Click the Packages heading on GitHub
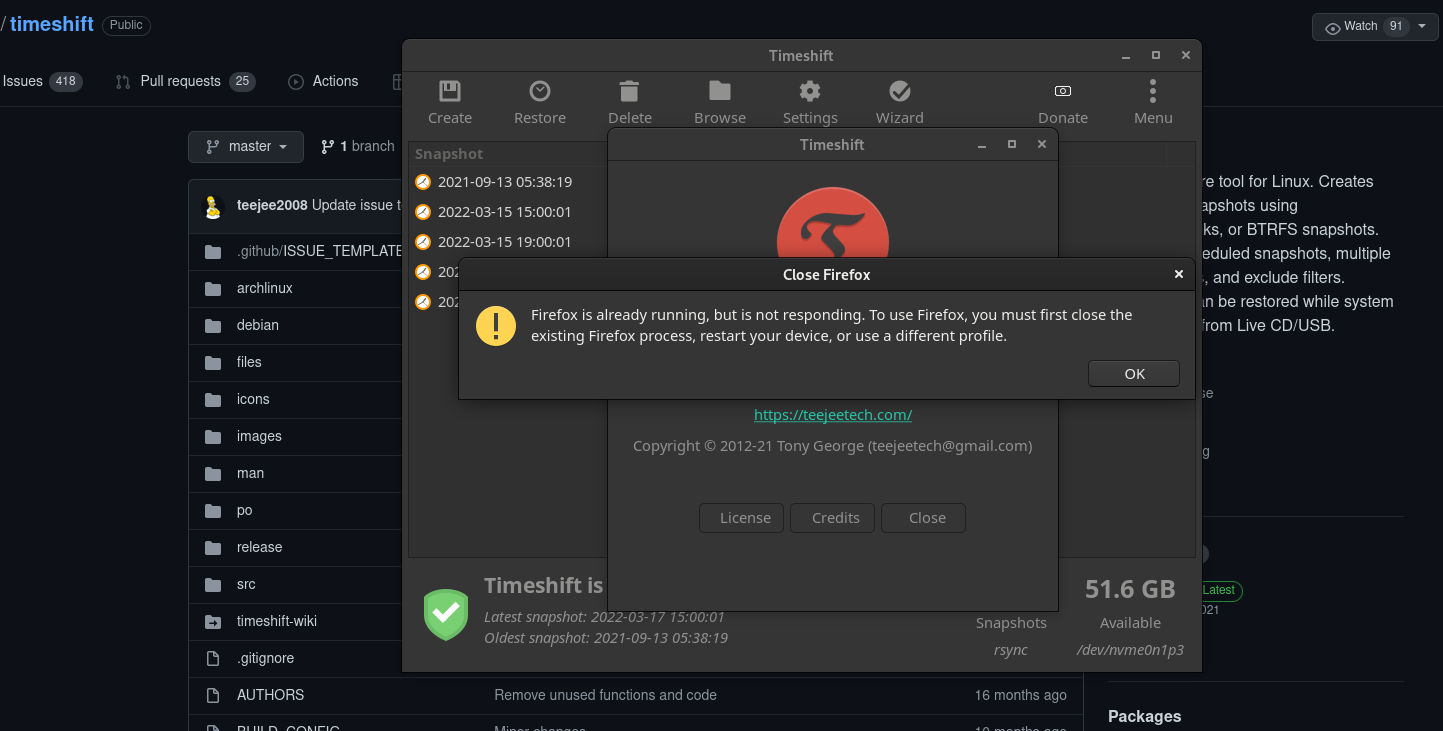The height and width of the screenshot is (731, 1443). pos(1144,716)
